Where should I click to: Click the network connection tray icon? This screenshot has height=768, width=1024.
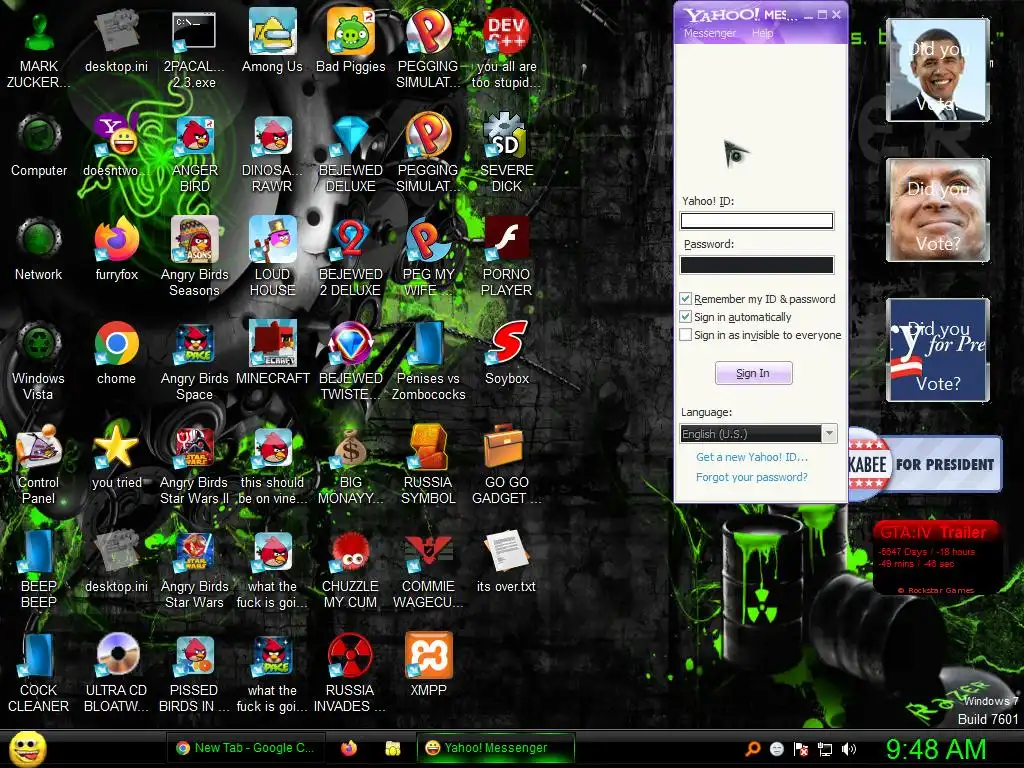click(x=825, y=749)
